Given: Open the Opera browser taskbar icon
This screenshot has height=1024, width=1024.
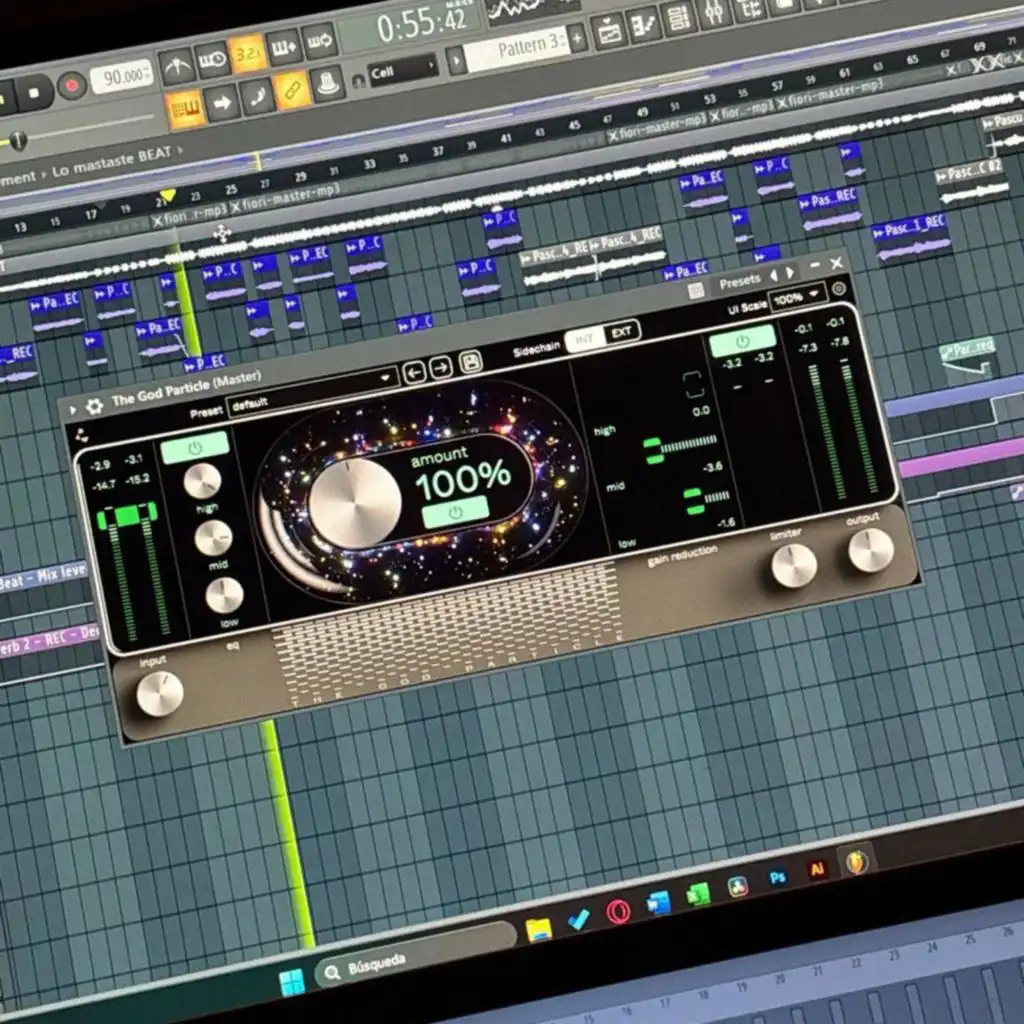Looking at the screenshot, I should pos(618,911).
